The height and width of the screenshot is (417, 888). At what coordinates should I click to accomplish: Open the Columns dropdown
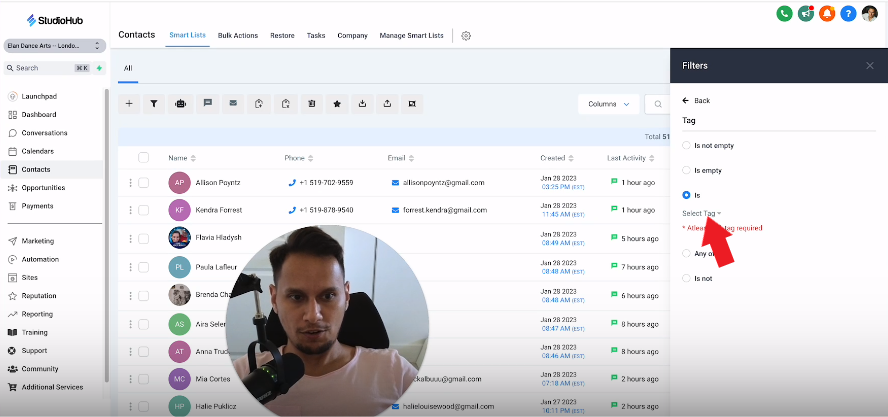(609, 104)
